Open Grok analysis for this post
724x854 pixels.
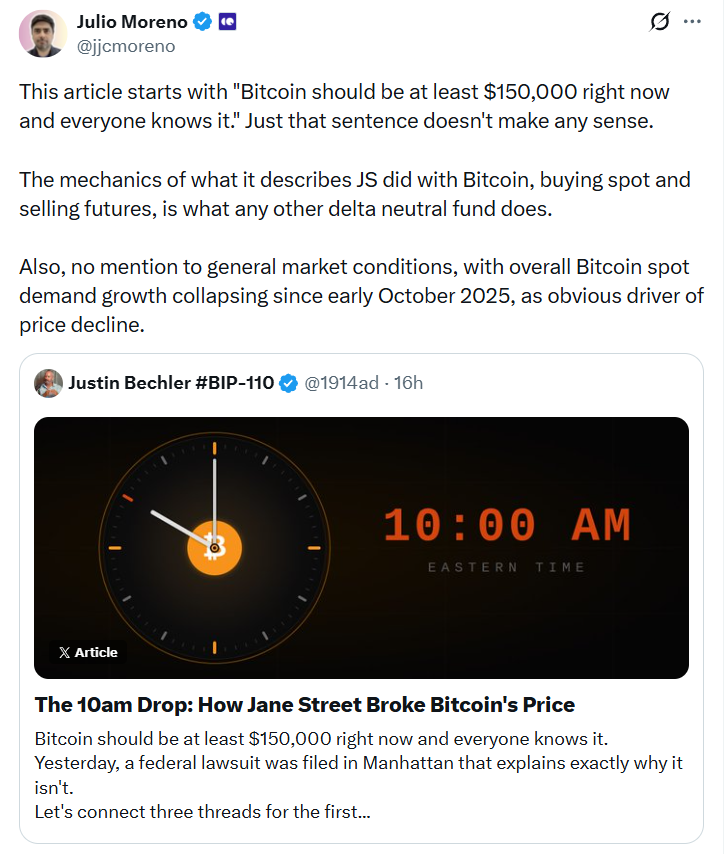[x=660, y=22]
